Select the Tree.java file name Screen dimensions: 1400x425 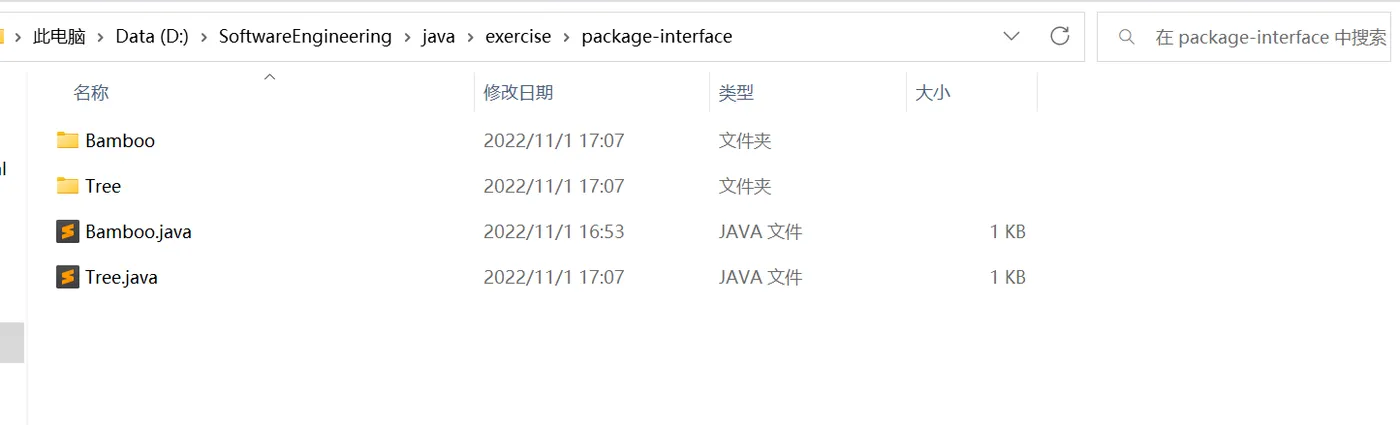click(x=121, y=277)
